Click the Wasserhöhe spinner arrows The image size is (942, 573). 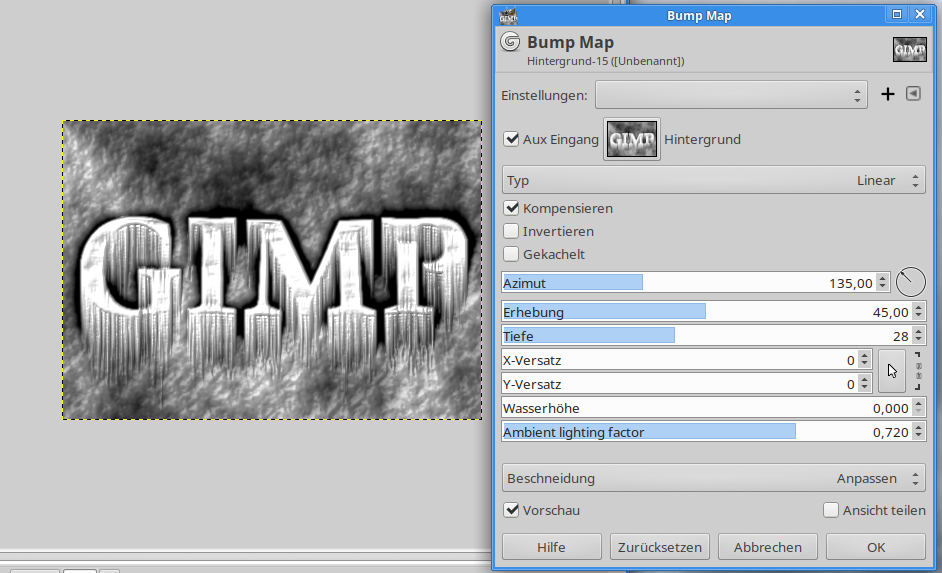coord(918,408)
